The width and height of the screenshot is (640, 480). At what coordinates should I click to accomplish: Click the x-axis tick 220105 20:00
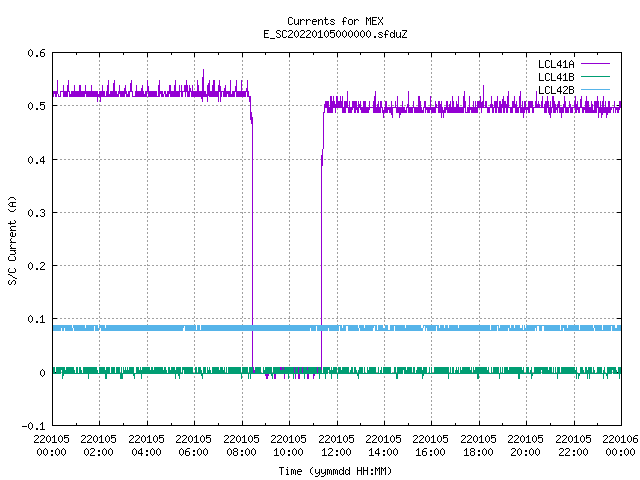526,445
